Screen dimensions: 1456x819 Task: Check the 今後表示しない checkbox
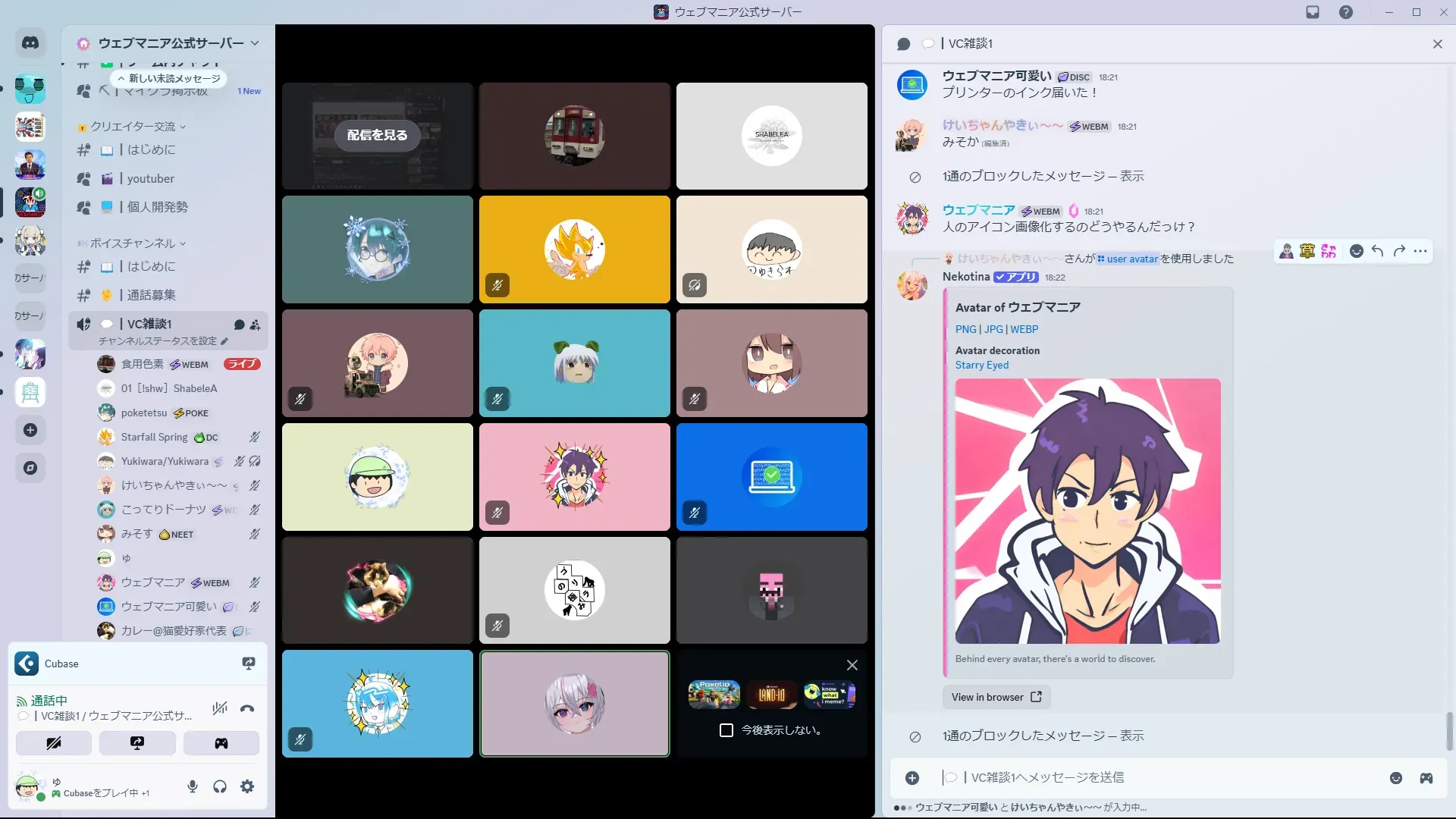[x=726, y=730]
